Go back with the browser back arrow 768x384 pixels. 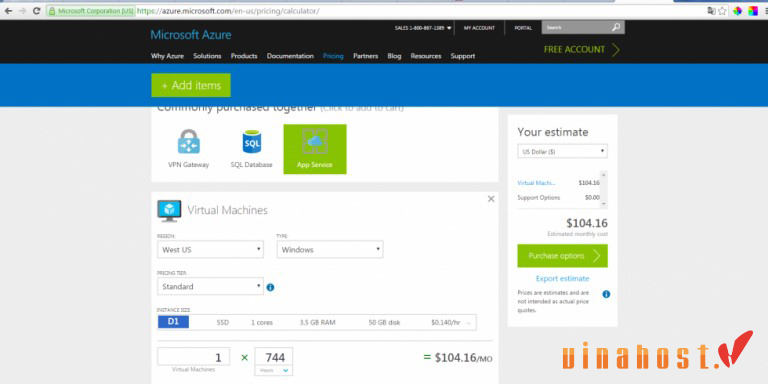[x=8, y=11]
